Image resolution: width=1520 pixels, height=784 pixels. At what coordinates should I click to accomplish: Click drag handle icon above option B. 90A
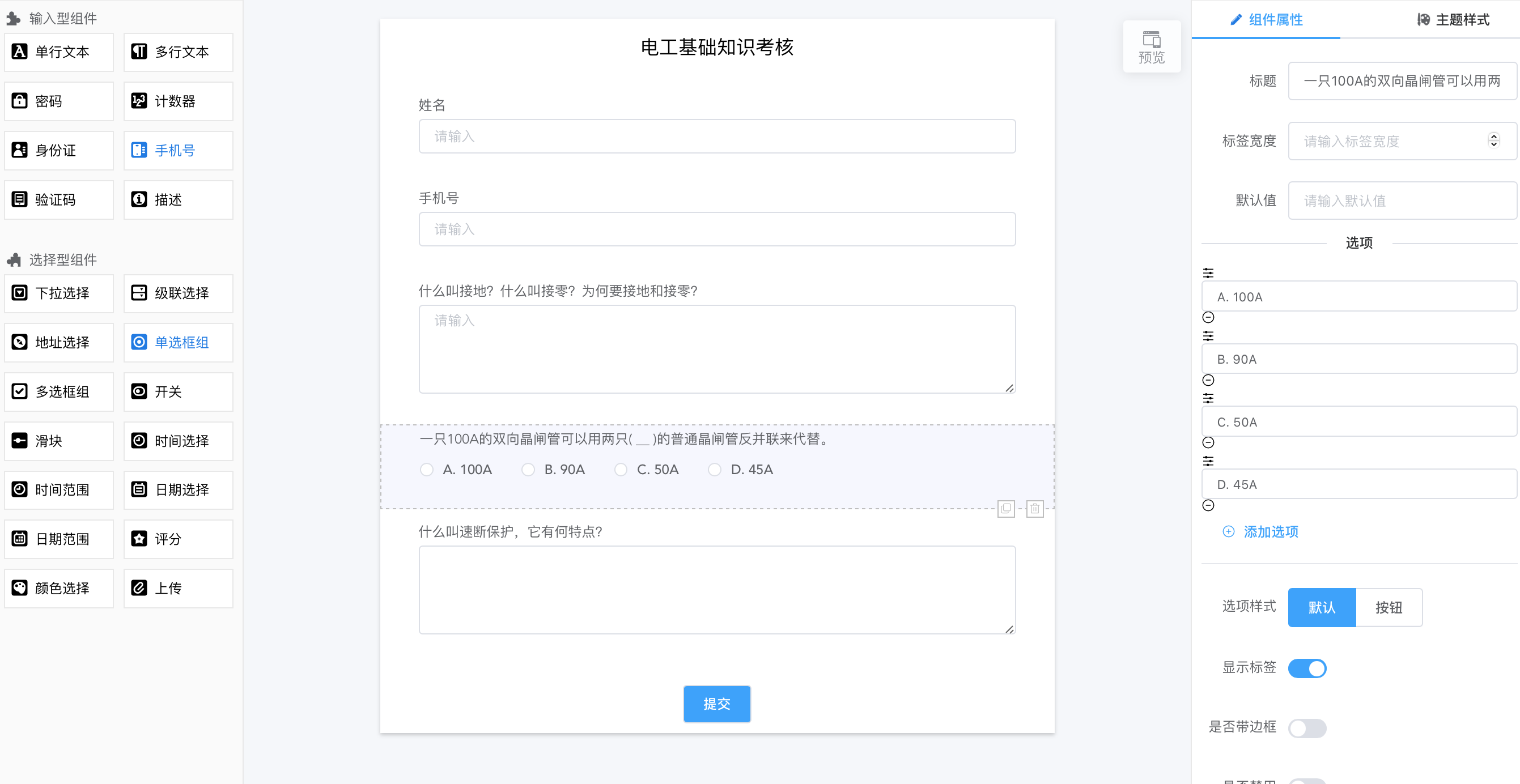tap(1208, 336)
